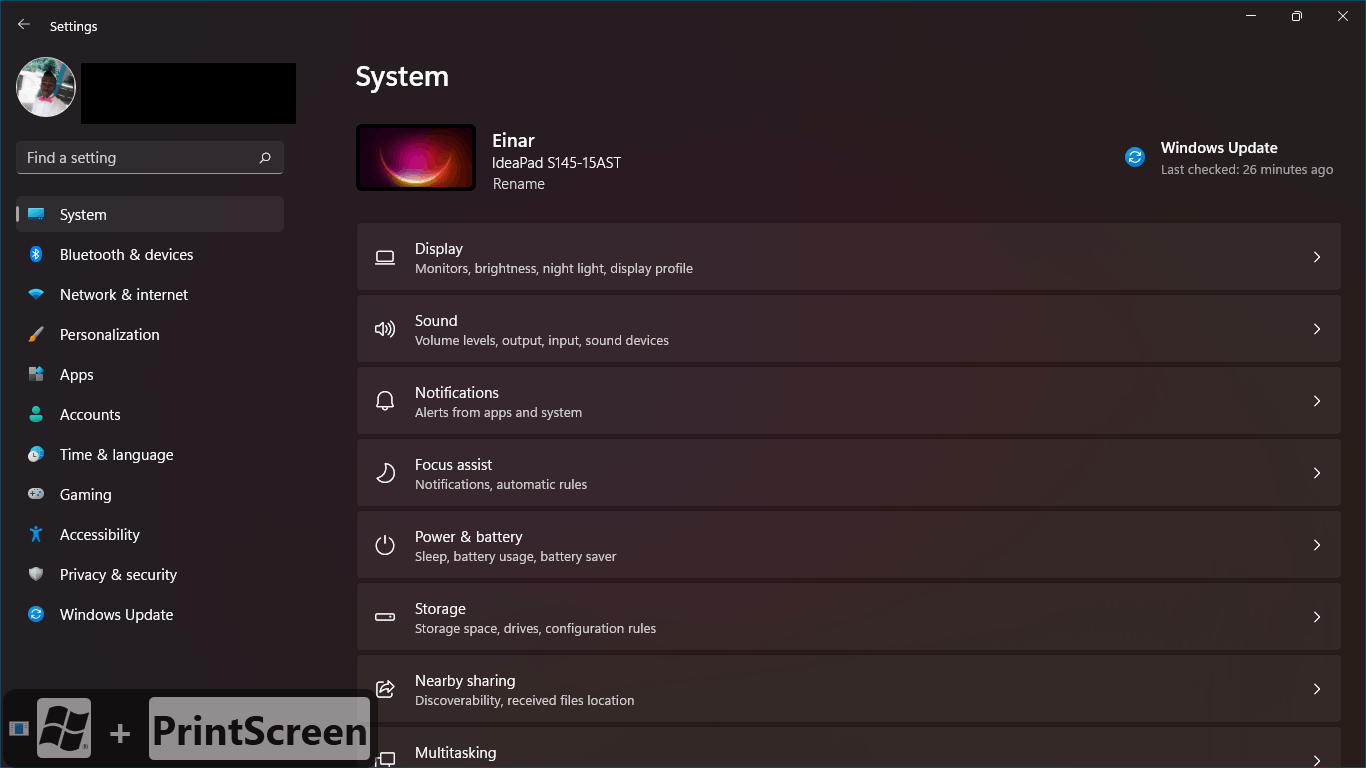Click the Find a setting search box
The height and width of the screenshot is (768, 1366).
tap(150, 158)
